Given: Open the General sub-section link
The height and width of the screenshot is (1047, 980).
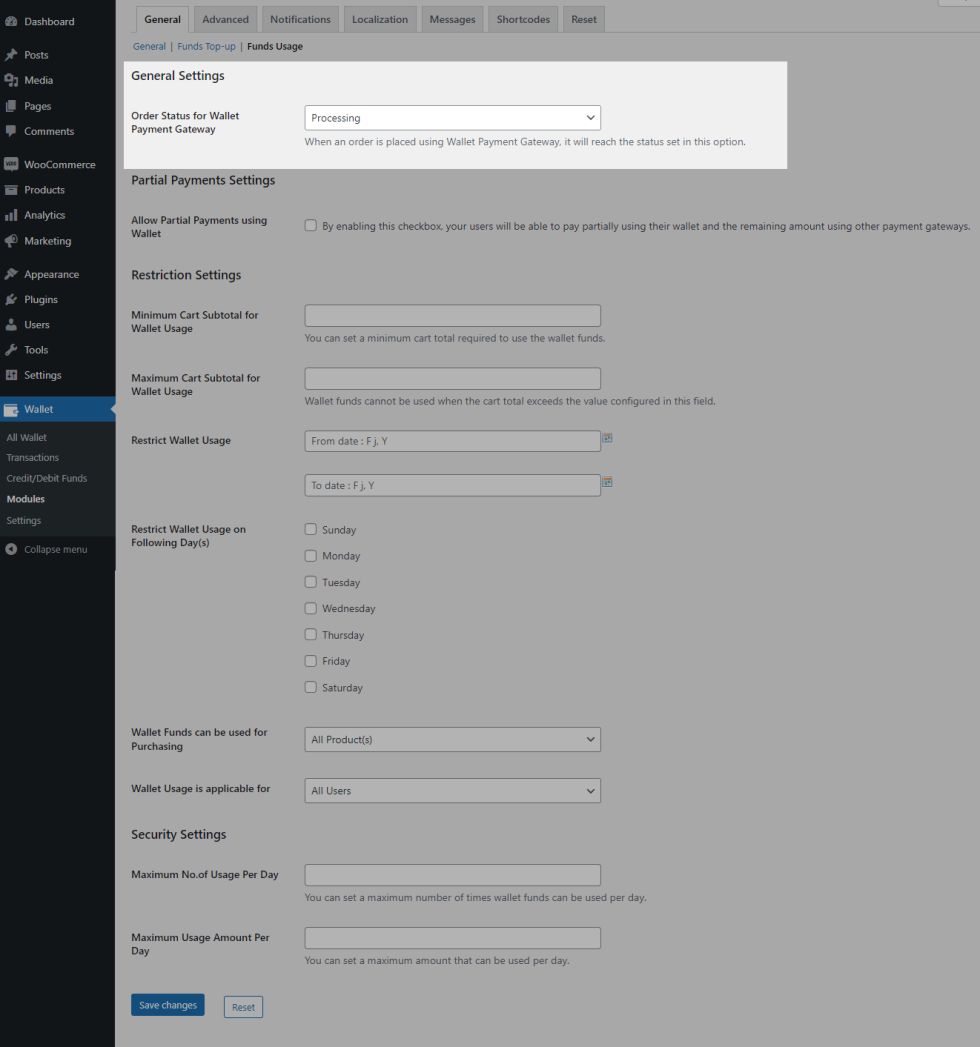Looking at the screenshot, I should 149,46.
